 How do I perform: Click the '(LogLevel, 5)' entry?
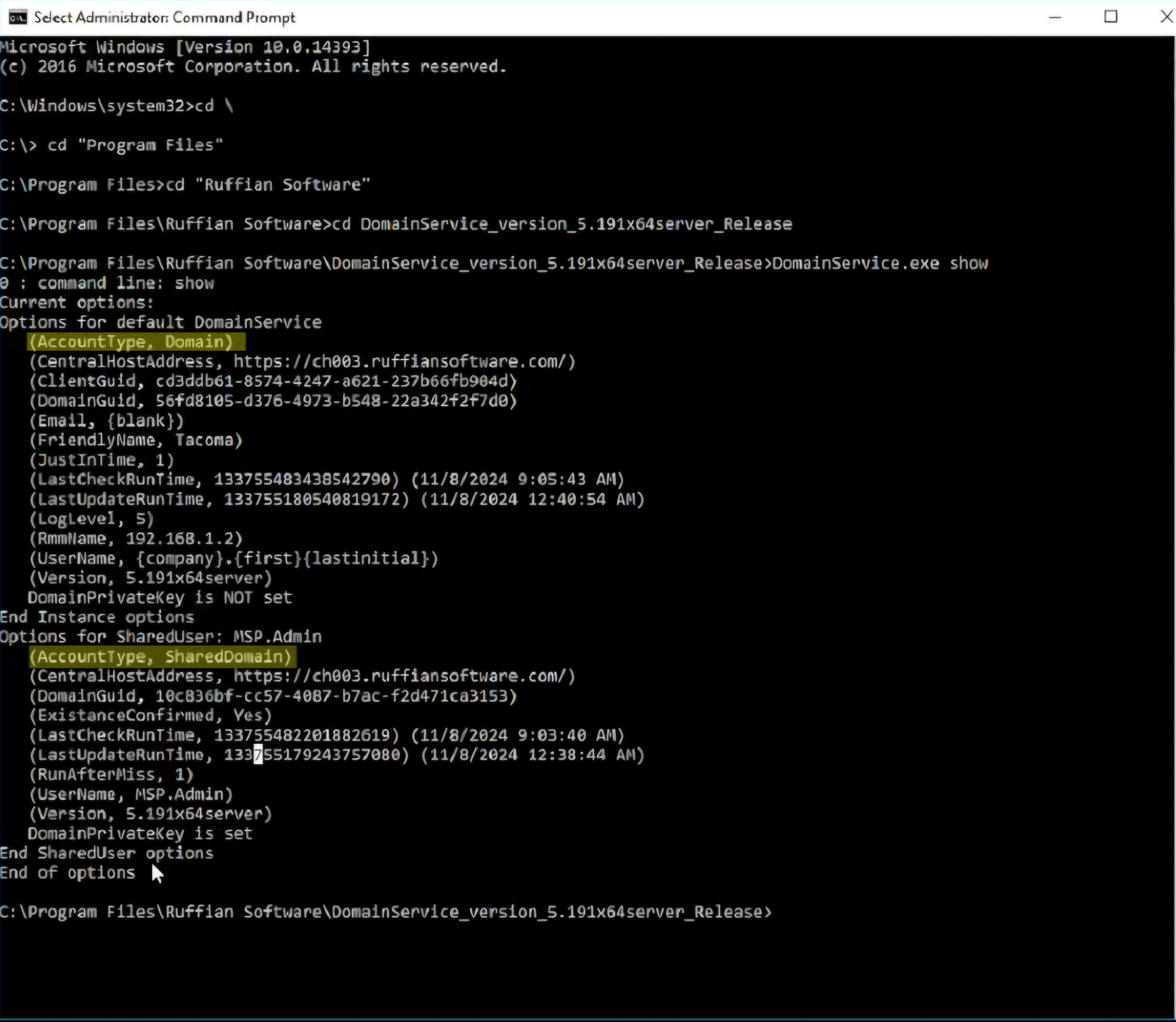[91, 519]
